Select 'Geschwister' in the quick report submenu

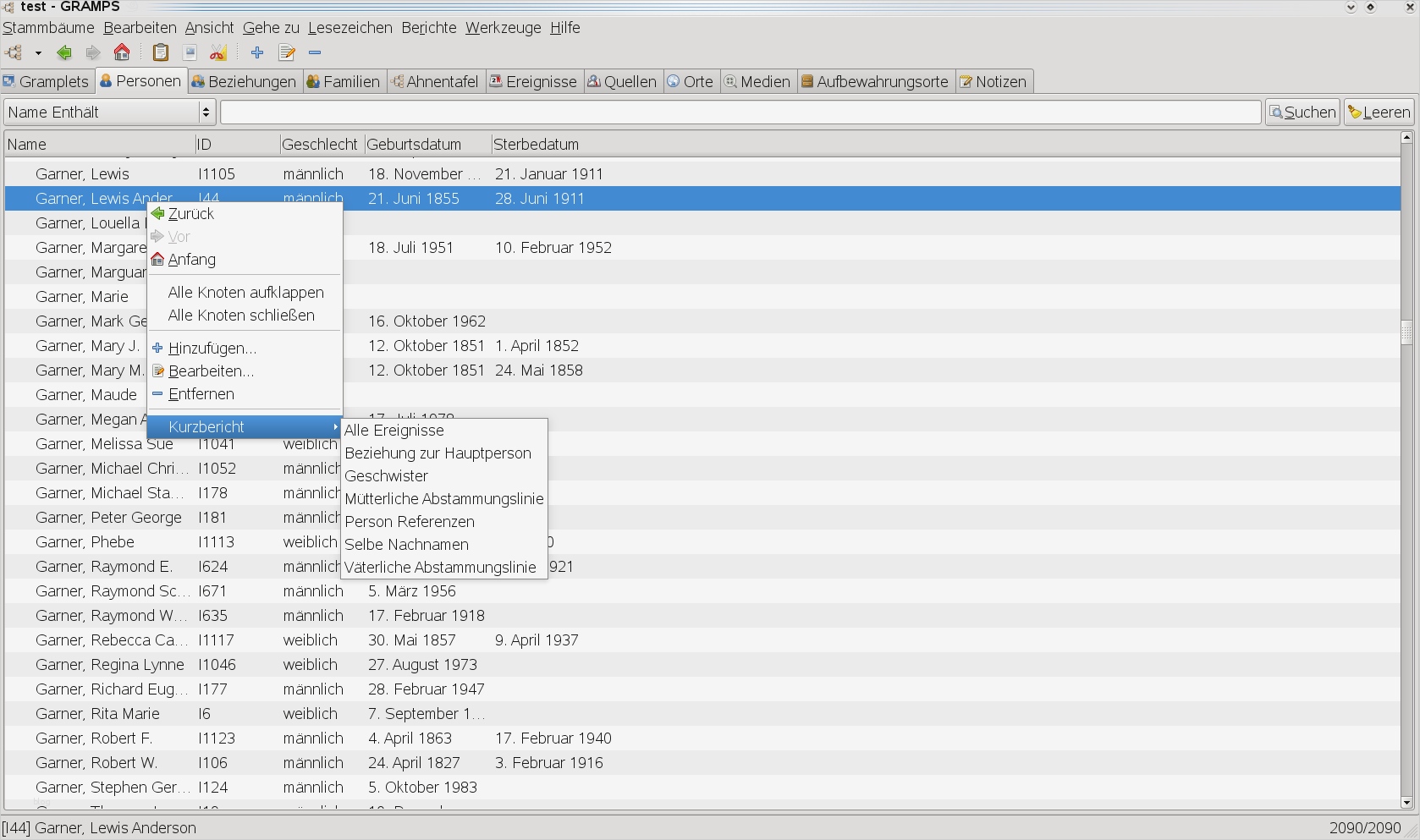[x=387, y=476]
